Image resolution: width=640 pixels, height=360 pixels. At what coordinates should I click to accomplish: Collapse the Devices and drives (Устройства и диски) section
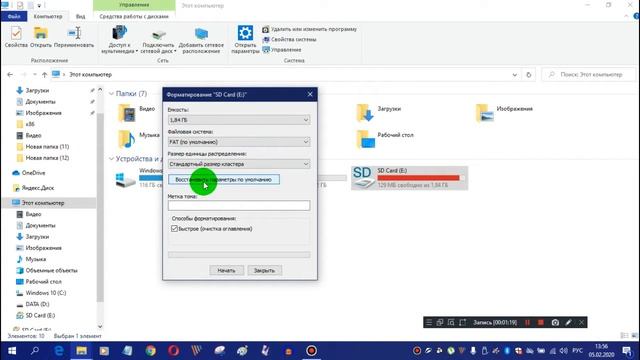[x=111, y=159]
